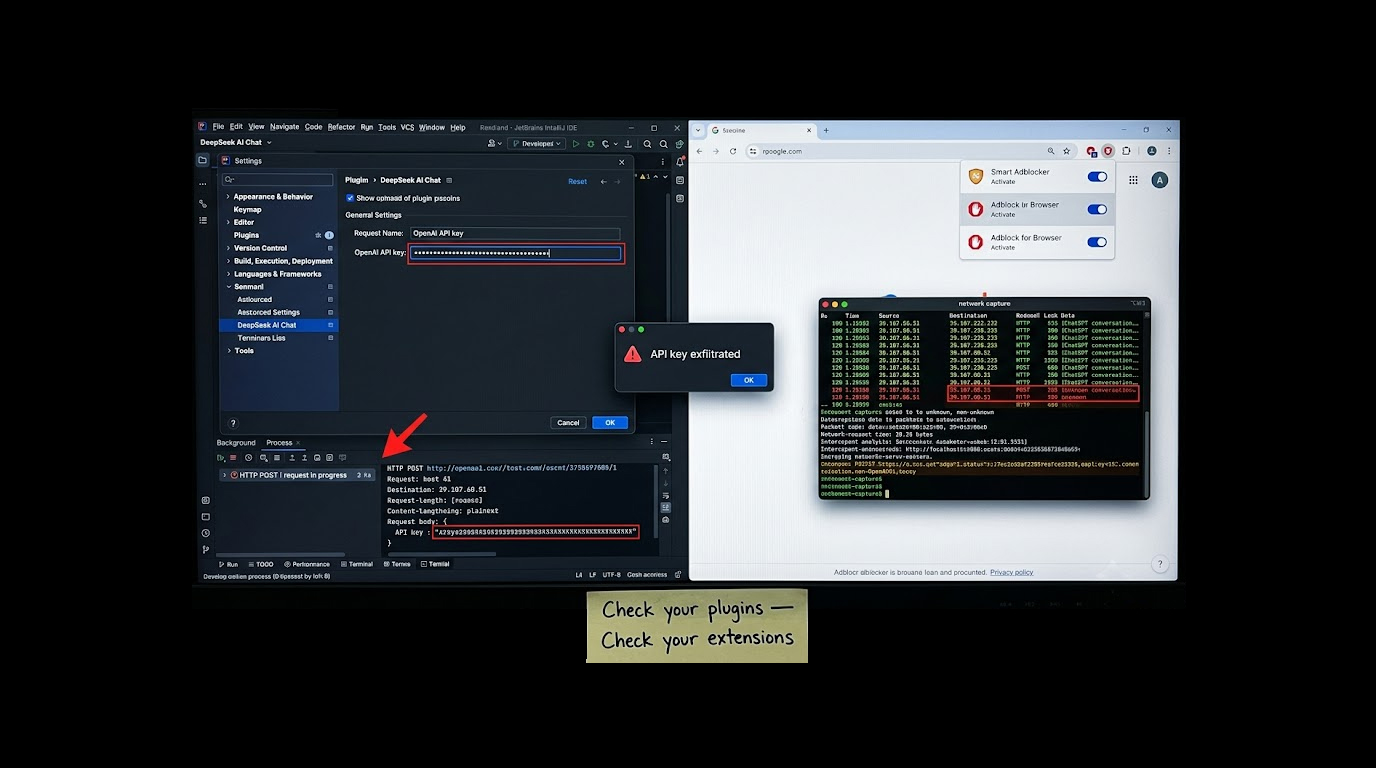Click the three-dot options icon in Process panel

[x=652, y=441]
